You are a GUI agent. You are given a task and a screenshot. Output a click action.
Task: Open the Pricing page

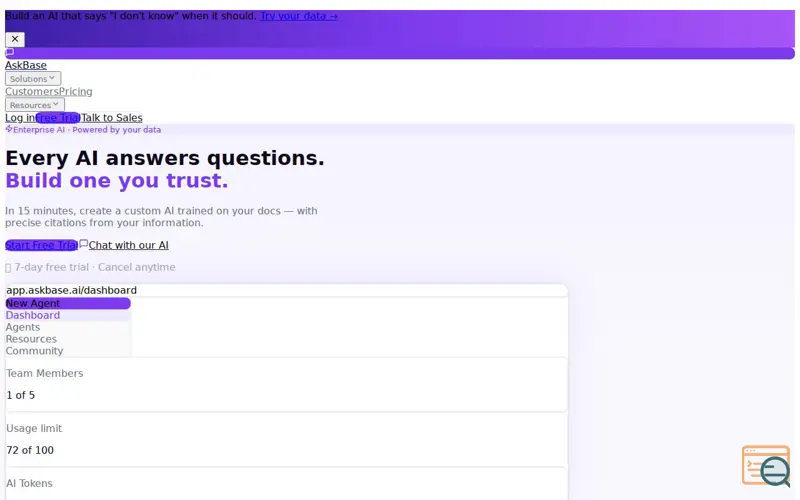point(76,91)
